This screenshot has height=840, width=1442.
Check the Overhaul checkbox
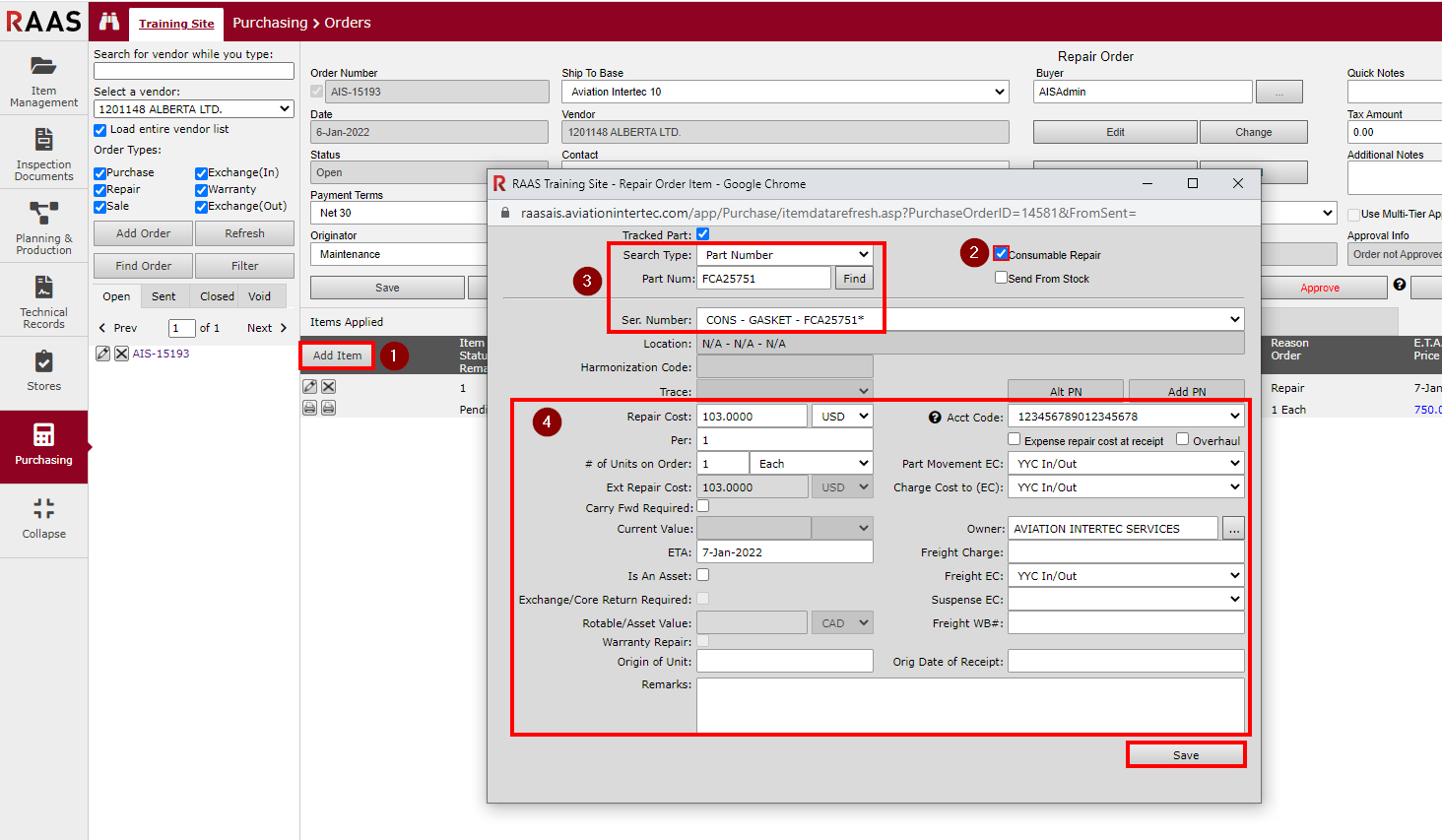[x=1183, y=440]
